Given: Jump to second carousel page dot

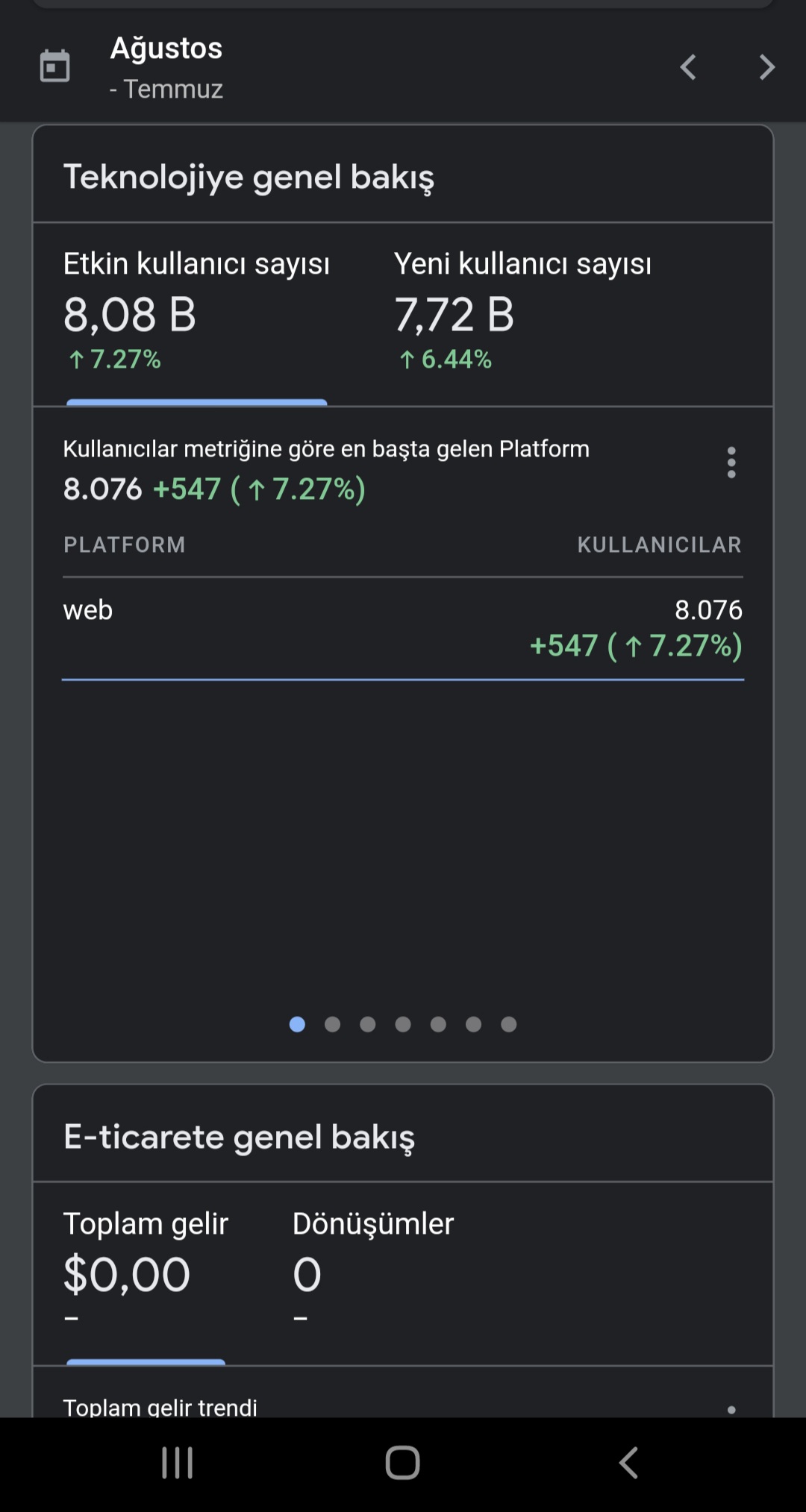Looking at the screenshot, I should [x=332, y=1024].
